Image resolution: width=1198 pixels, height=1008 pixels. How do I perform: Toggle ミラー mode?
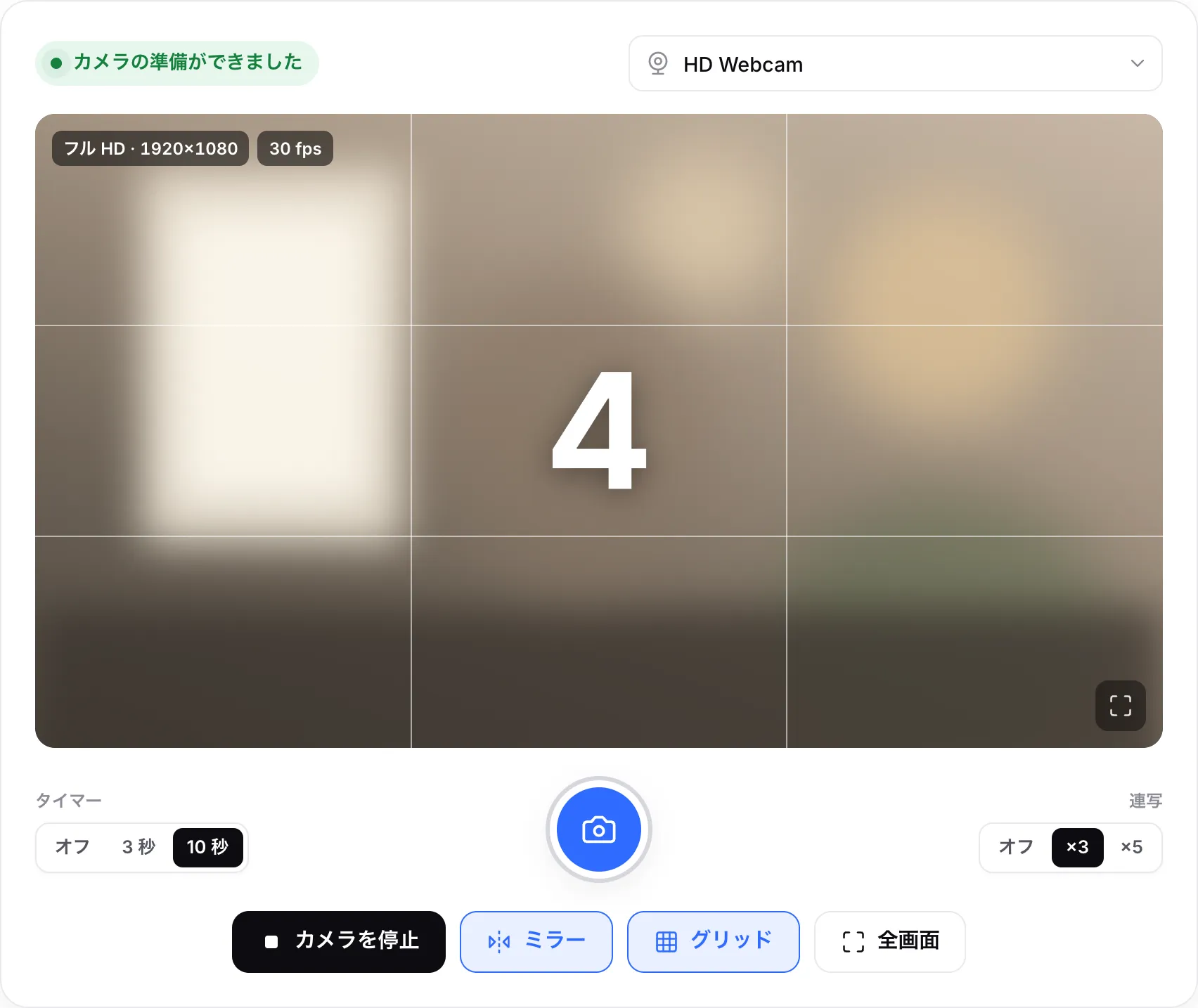click(536, 942)
